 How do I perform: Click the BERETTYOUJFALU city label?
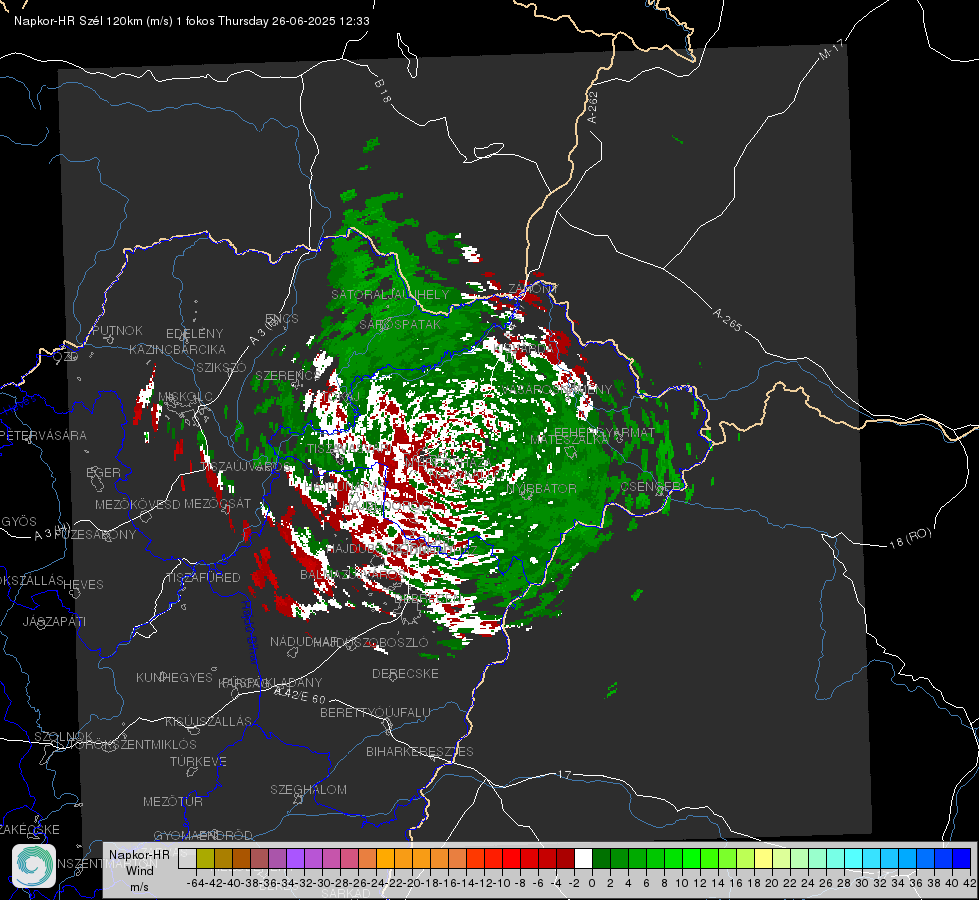point(375,713)
